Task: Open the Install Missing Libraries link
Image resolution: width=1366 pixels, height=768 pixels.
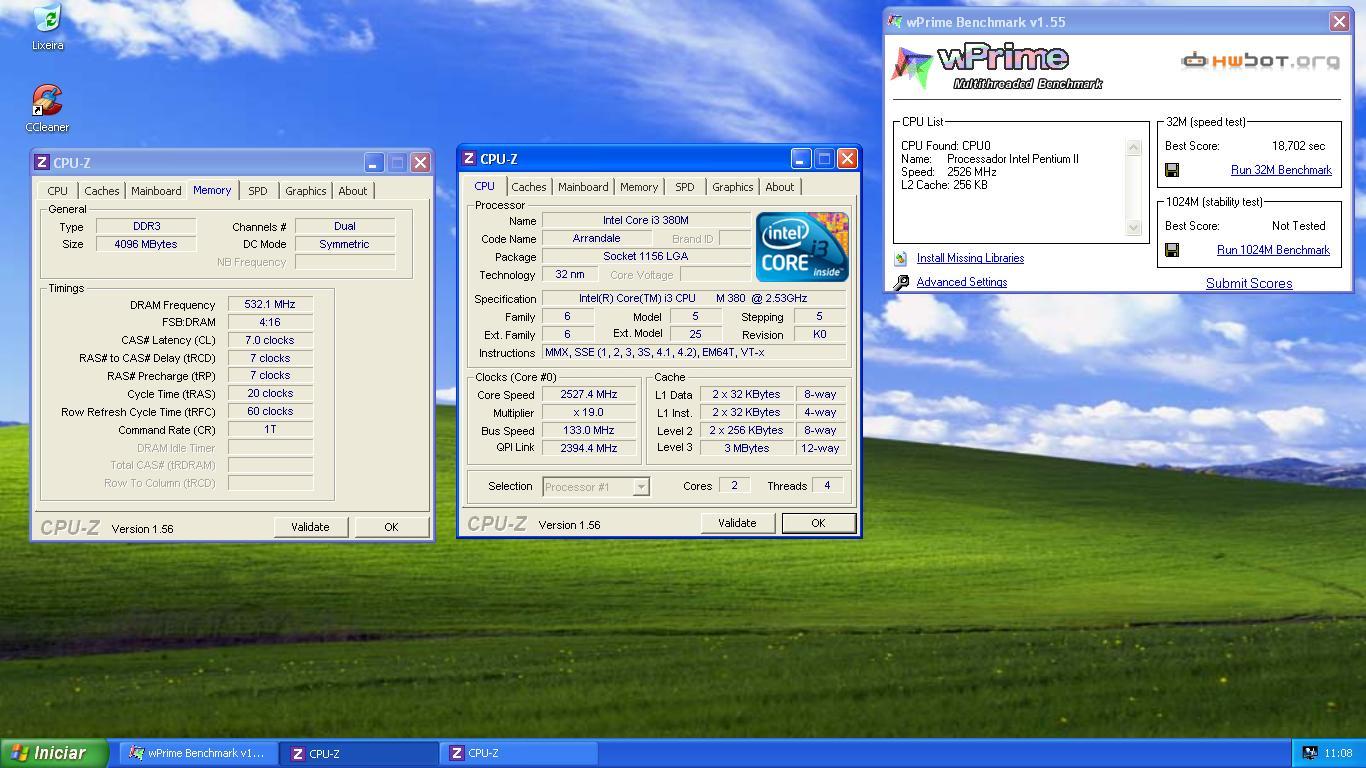Action: point(970,258)
